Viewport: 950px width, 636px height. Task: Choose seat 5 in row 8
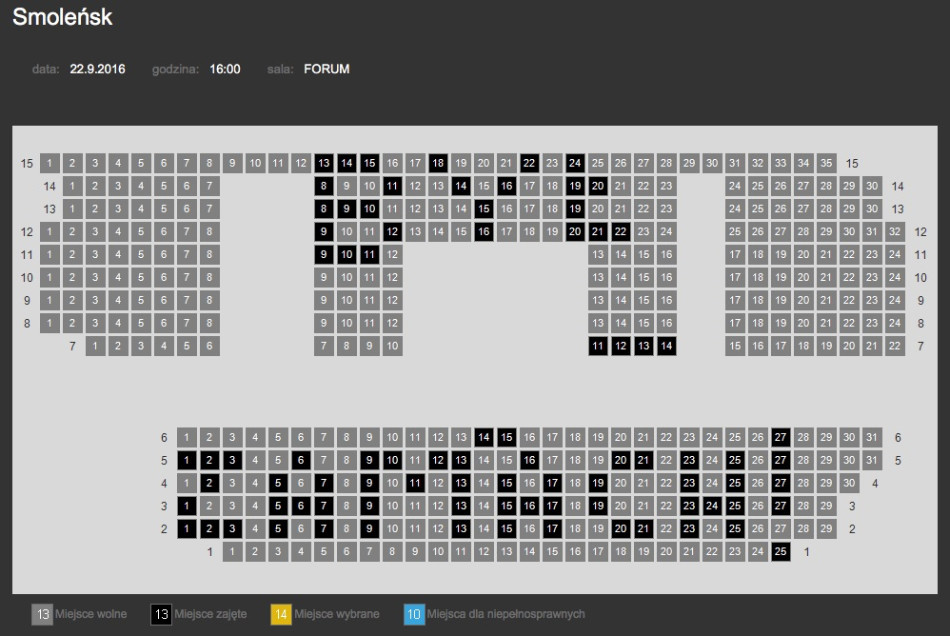(x=141, y=323)
